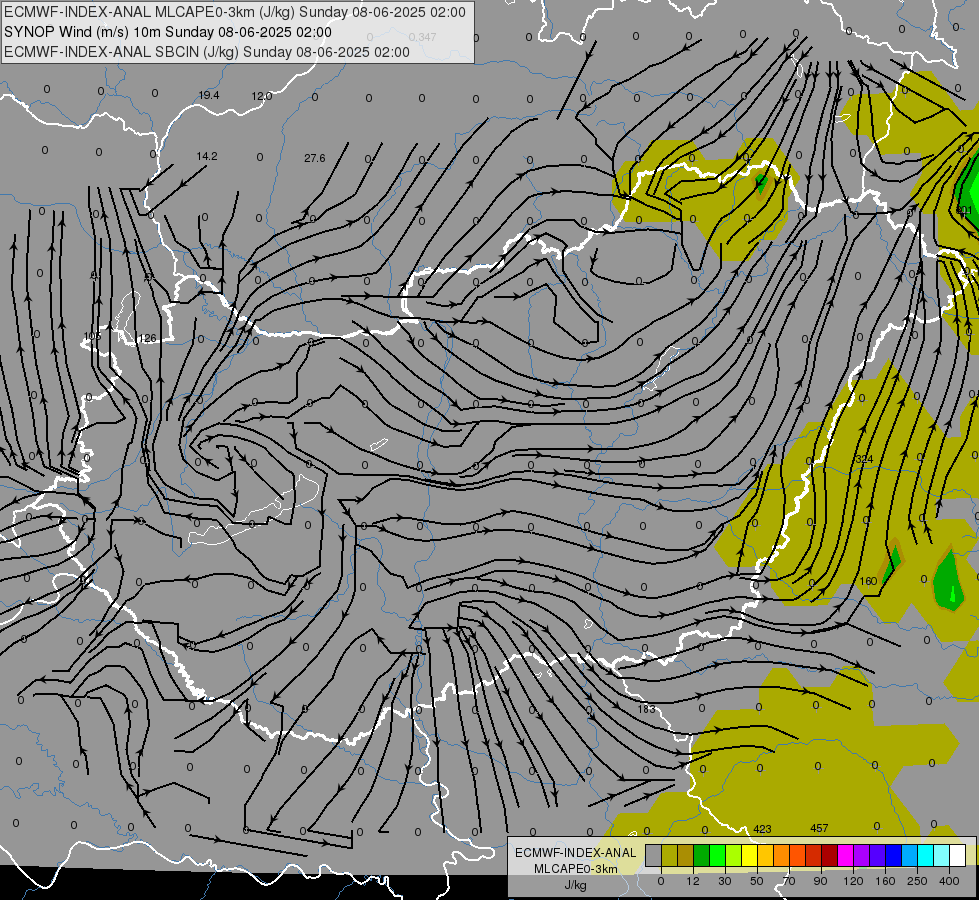Click the '19.4' value on the map
The height and width of the screenshot is (900, 979).
(209, 96)
